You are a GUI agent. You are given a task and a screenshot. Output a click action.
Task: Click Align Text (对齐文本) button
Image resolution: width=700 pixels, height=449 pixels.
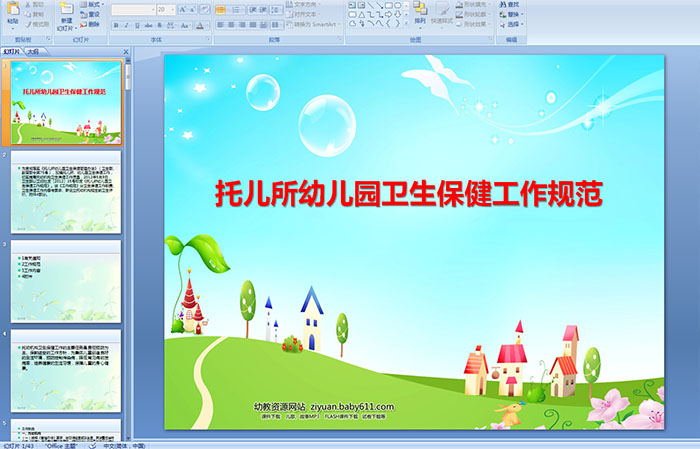[x=302, y=14]
